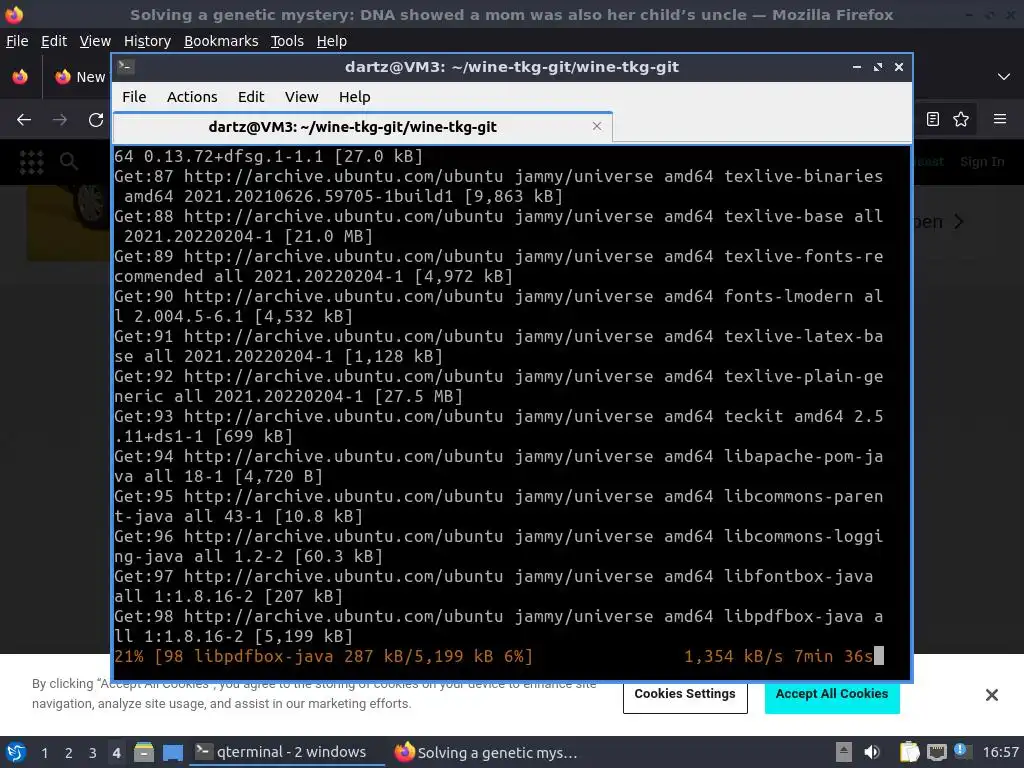Open Firefox History menu
Image resolution: width=1024 pixels, height=768 pixels.
pos(147,41)
